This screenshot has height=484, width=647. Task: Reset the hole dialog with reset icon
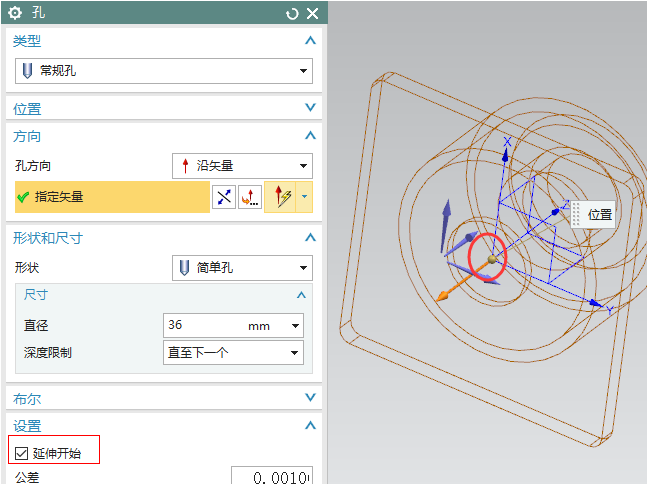click(292, 13)
